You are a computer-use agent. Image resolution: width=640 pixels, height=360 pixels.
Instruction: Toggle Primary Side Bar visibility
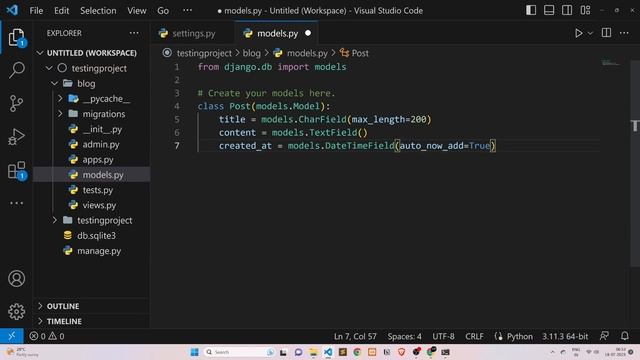pyautogui.click(x=531, y=10)
